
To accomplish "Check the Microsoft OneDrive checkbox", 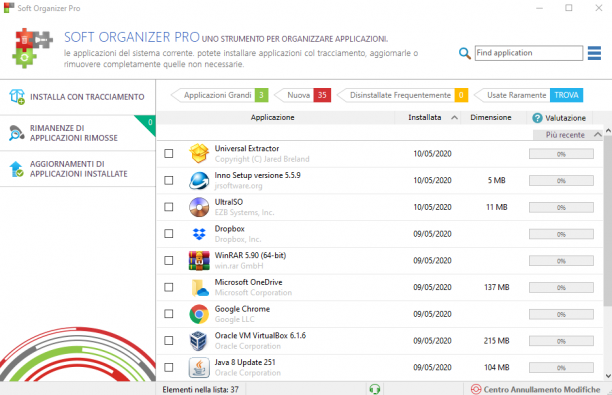I will (x=169, y=287).
